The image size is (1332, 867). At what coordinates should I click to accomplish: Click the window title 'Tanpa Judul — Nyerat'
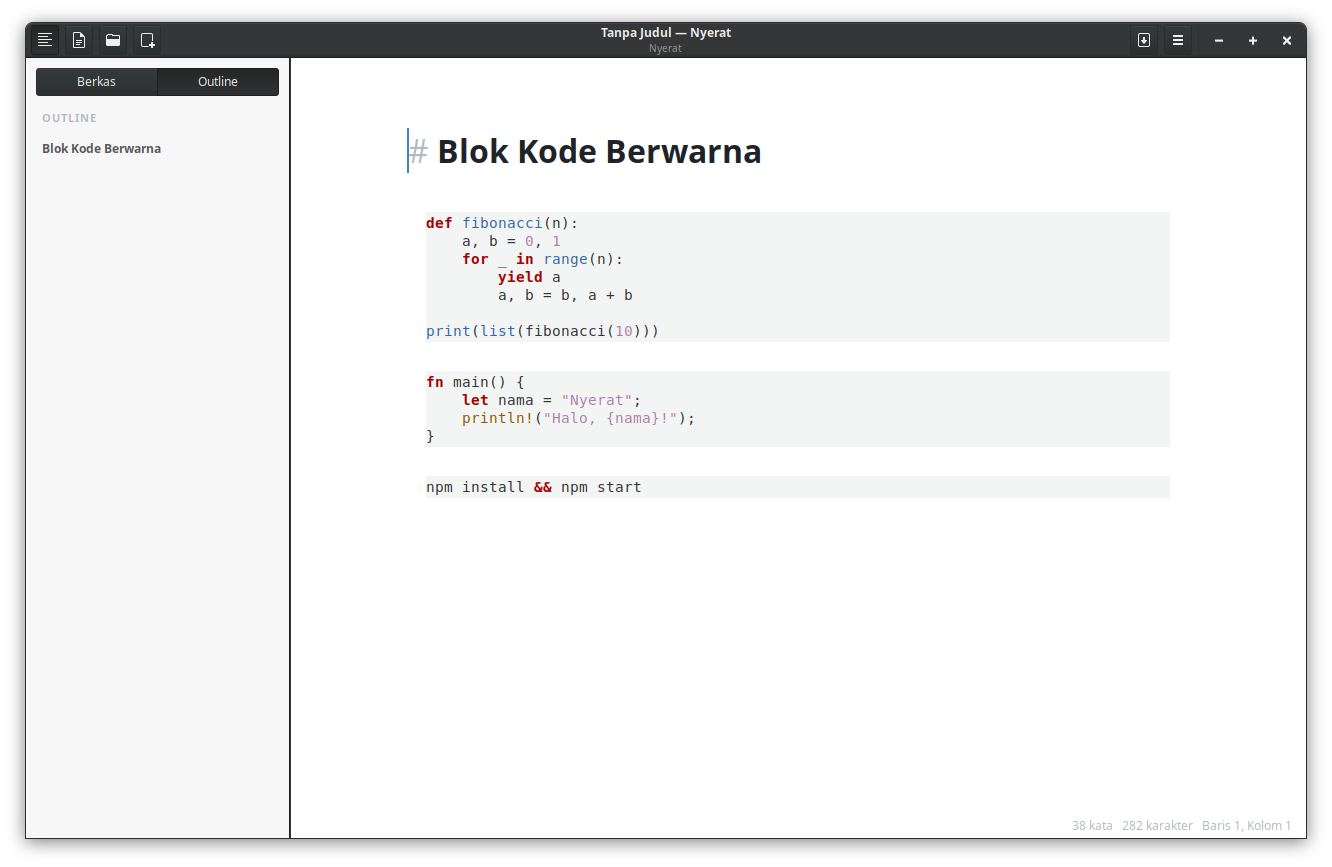pyautogui.click(x=666, y=33)
